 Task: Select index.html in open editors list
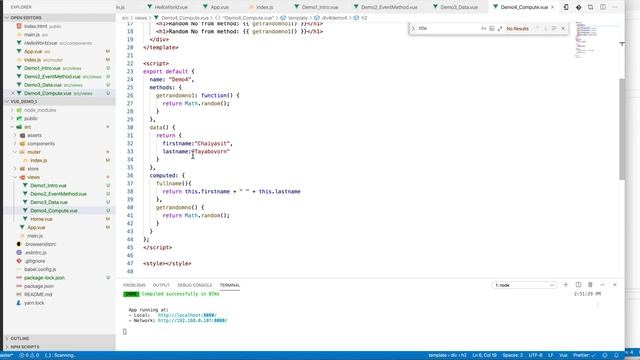[36, 27]
